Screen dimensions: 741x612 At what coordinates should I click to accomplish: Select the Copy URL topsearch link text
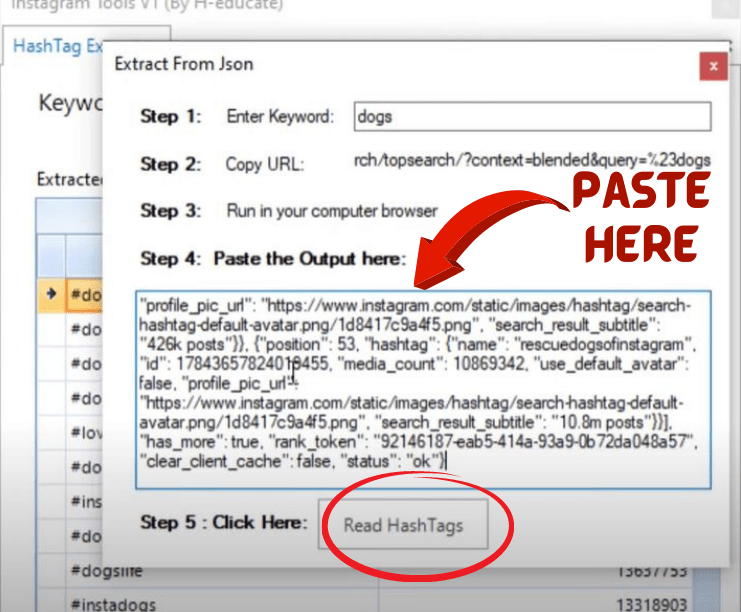[532, 161]
